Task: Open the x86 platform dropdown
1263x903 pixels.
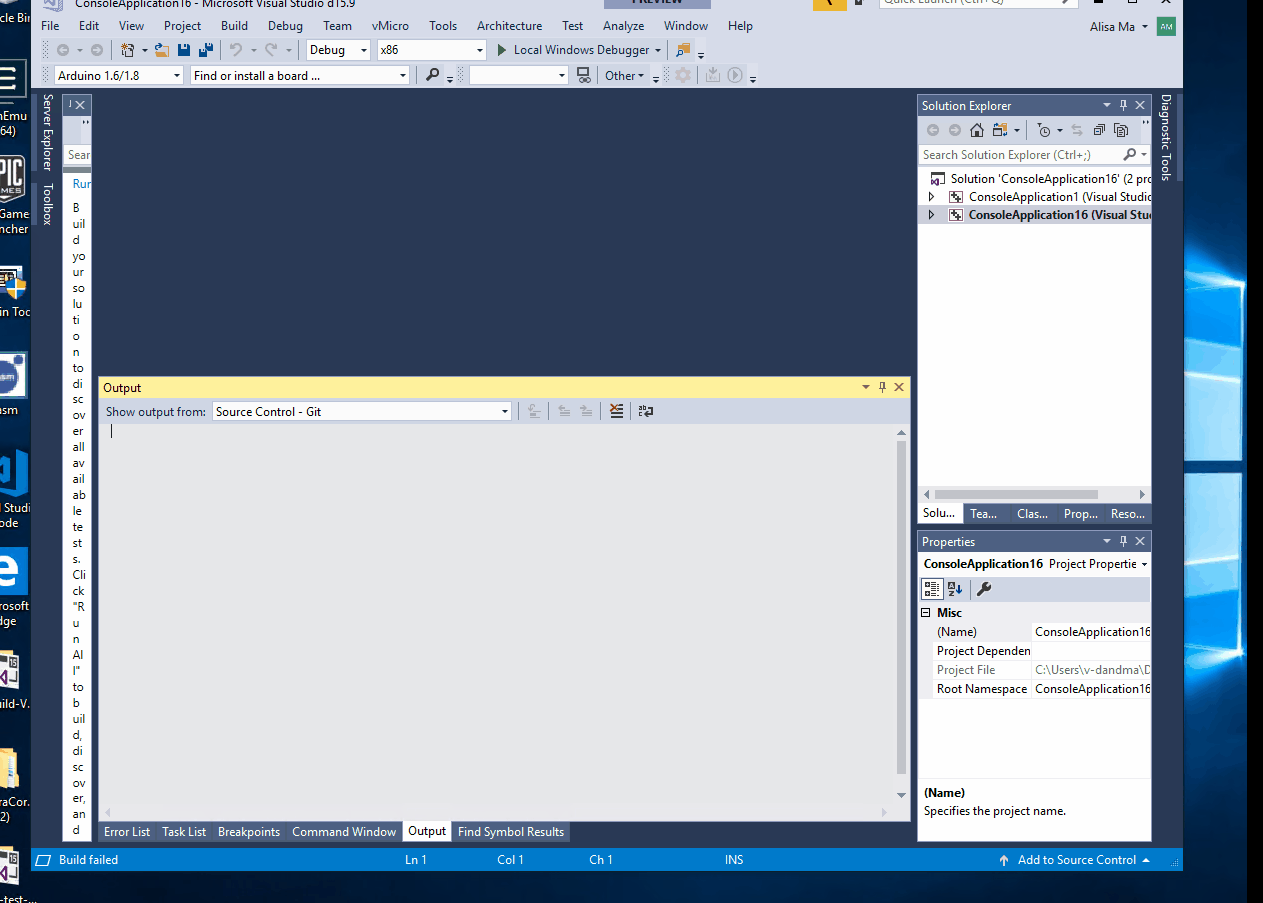Action: [x=431, y=50]
